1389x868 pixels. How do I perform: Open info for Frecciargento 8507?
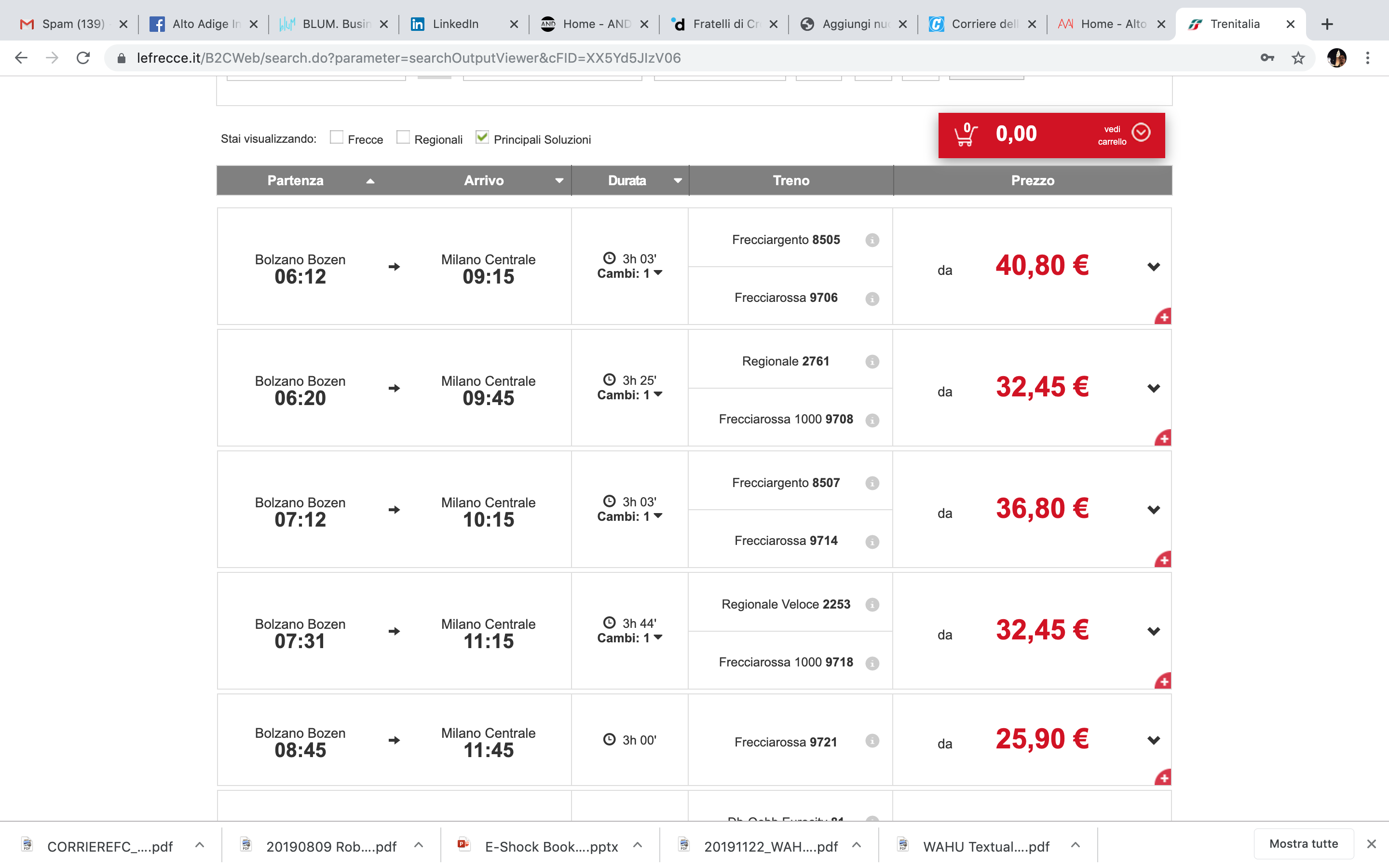click(872, 483)
